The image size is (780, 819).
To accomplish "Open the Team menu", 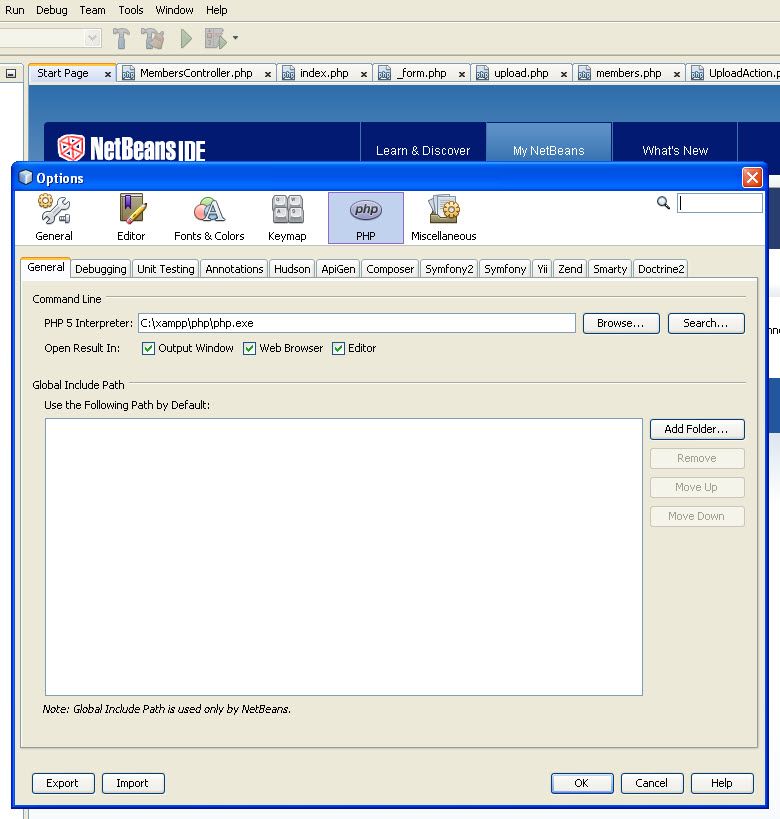I will click(92, 10).
